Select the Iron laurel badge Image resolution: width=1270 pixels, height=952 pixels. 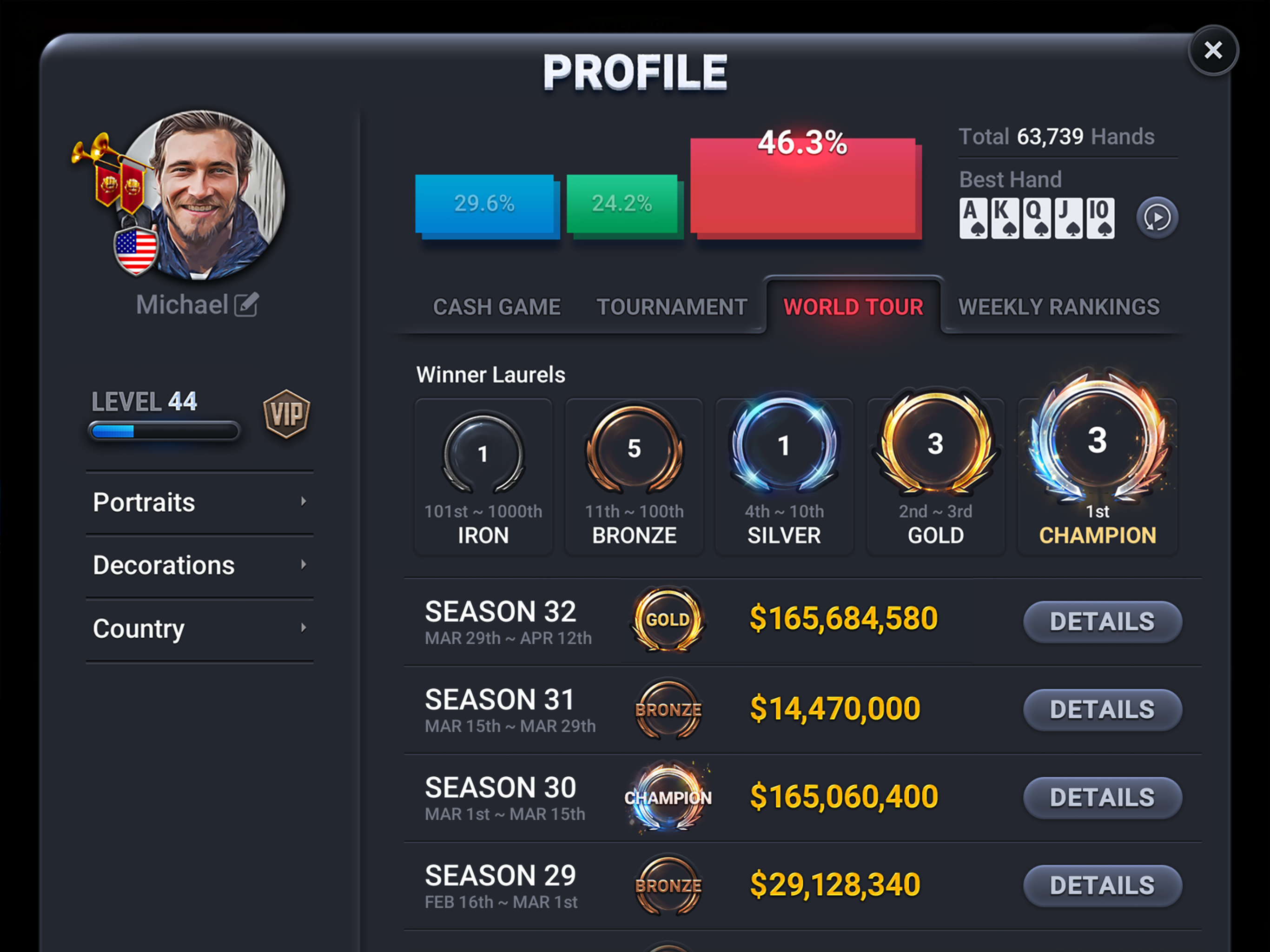click(x=483, y=454)
